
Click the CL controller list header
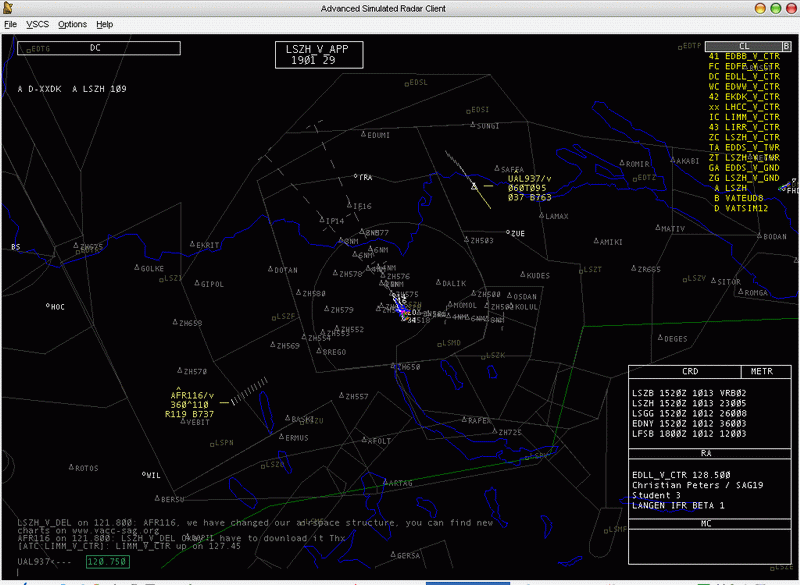click(x=742, y=46)
